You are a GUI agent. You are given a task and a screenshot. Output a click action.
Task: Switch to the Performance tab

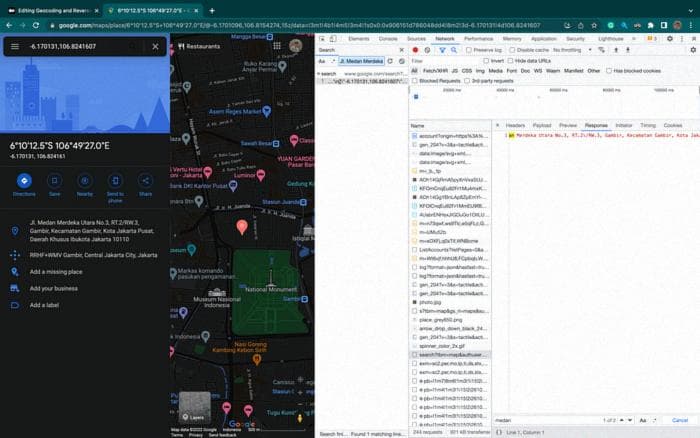click(x=479, y=39)
